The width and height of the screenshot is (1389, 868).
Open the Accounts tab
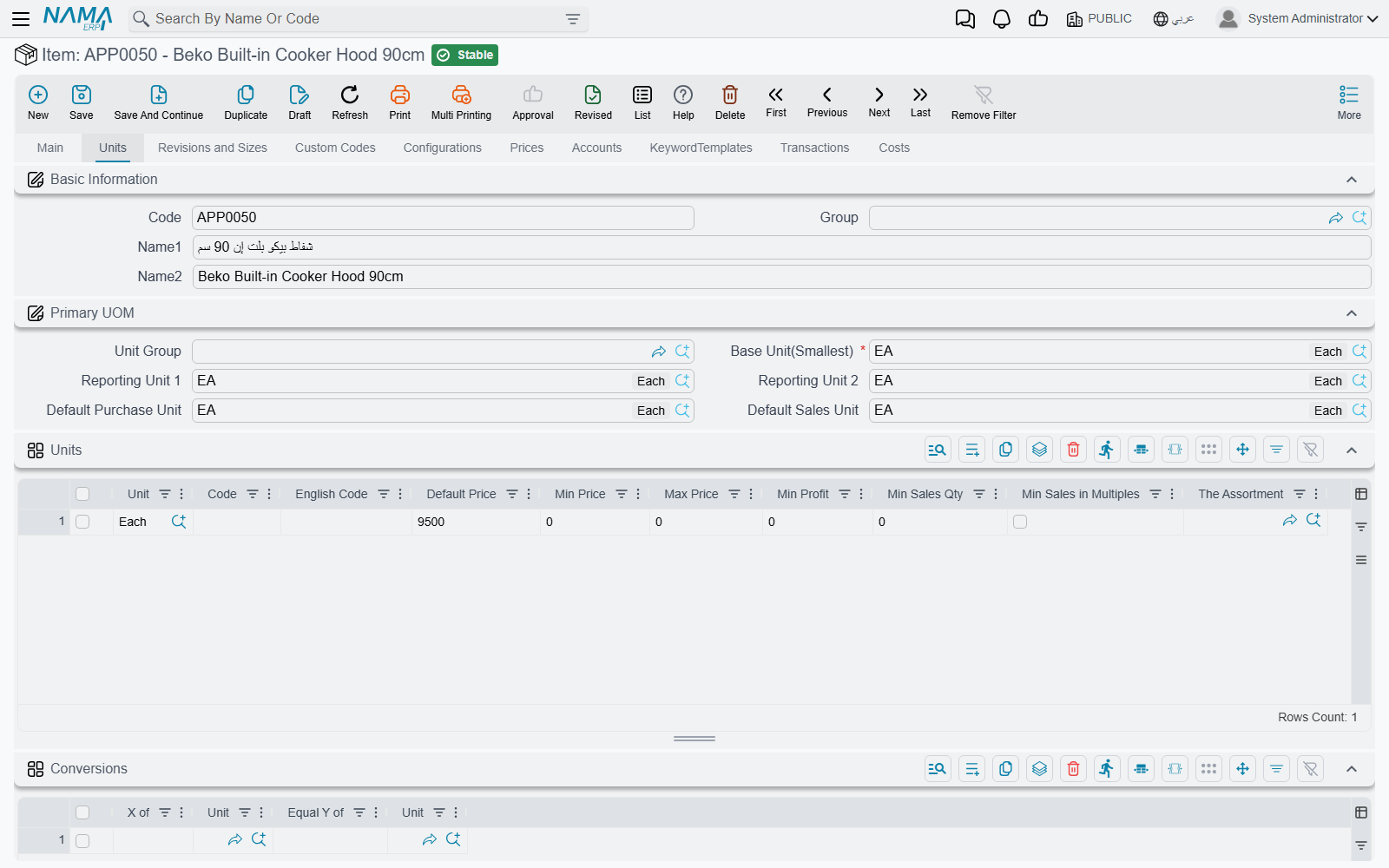(x=596, y=148)
